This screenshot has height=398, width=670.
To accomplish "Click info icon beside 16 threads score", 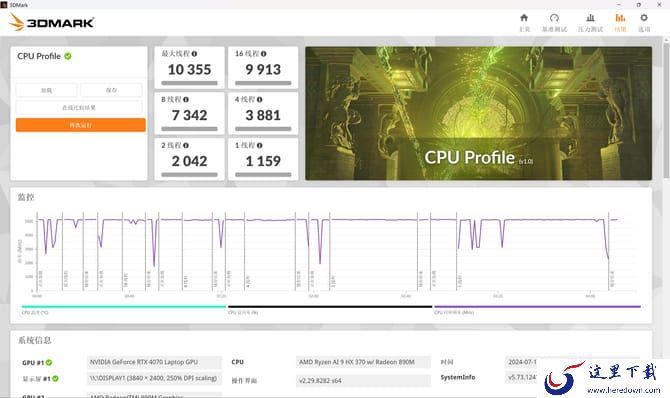I will (264, 54).
